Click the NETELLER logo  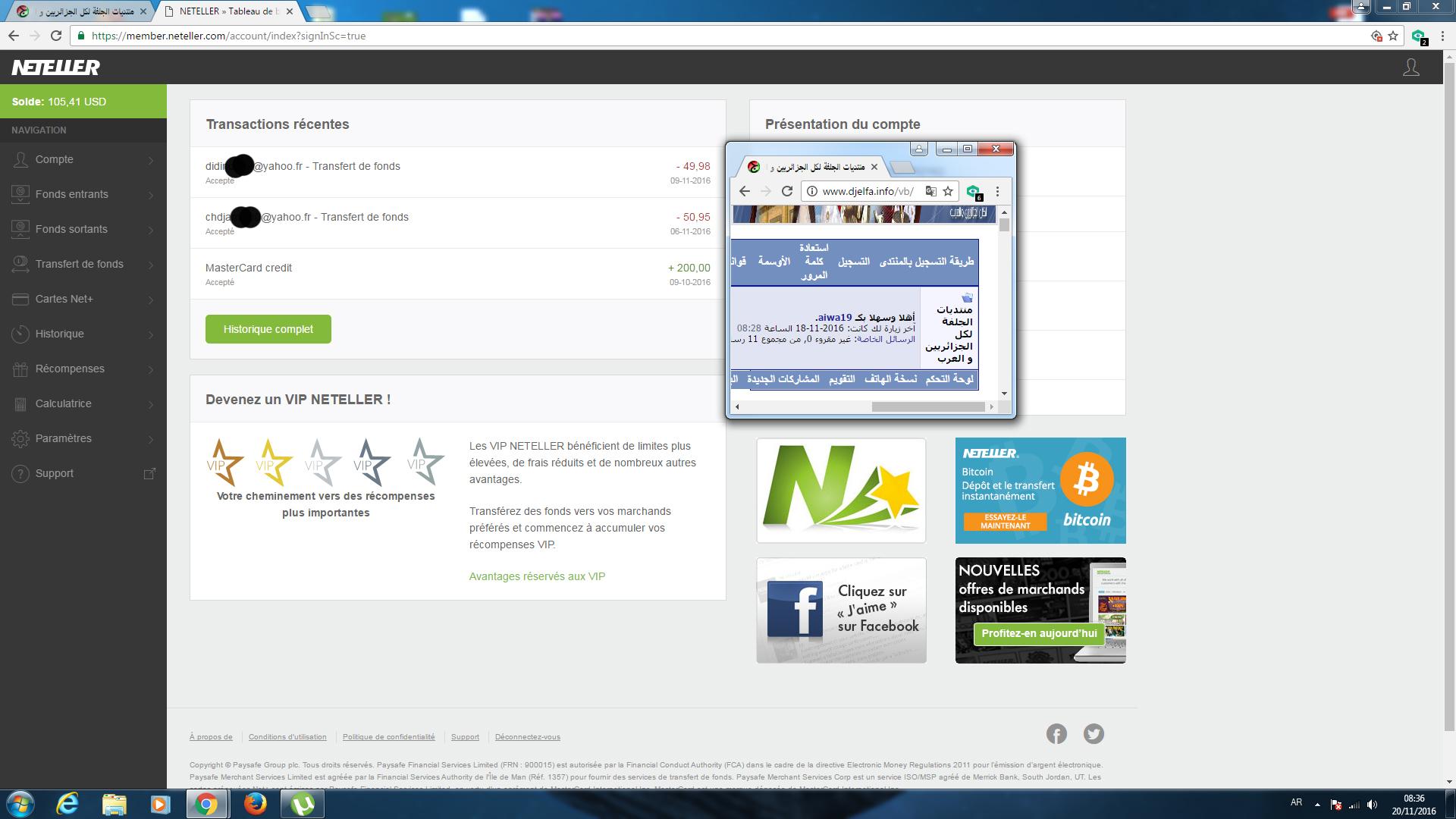pos(55,67)
